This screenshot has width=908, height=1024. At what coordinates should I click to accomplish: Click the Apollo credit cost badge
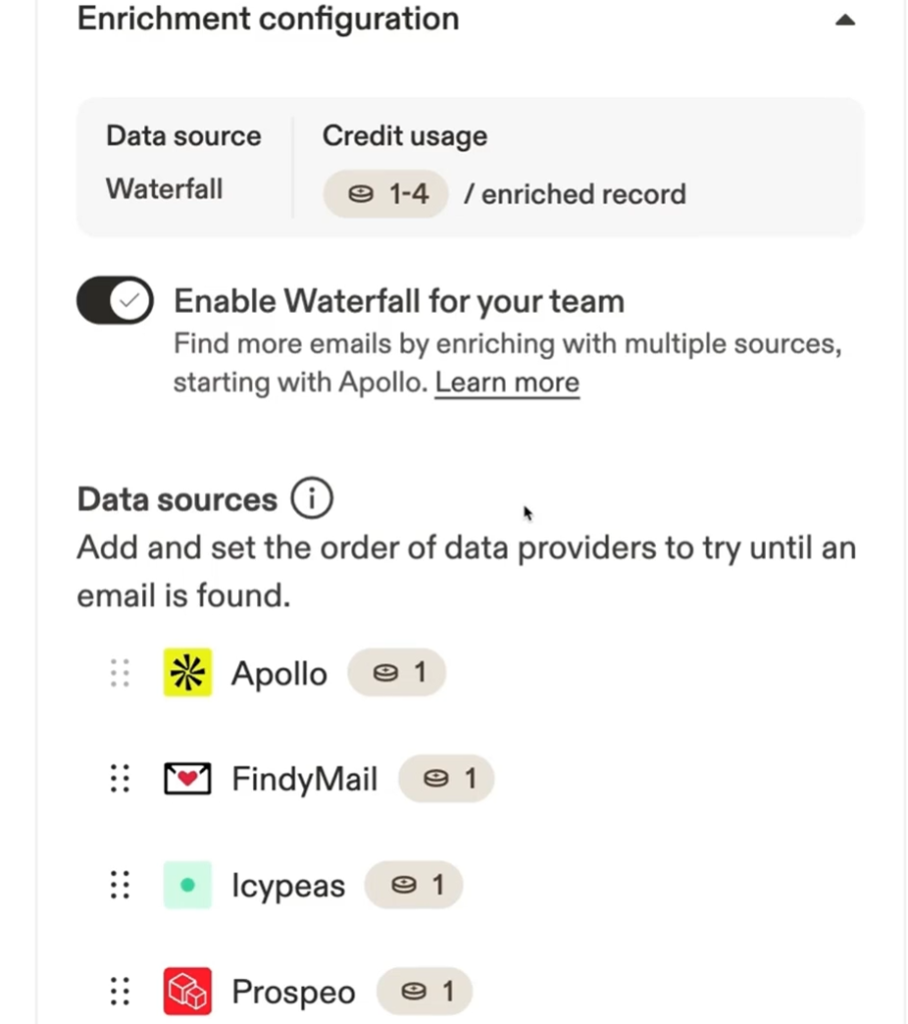[397, 673]
